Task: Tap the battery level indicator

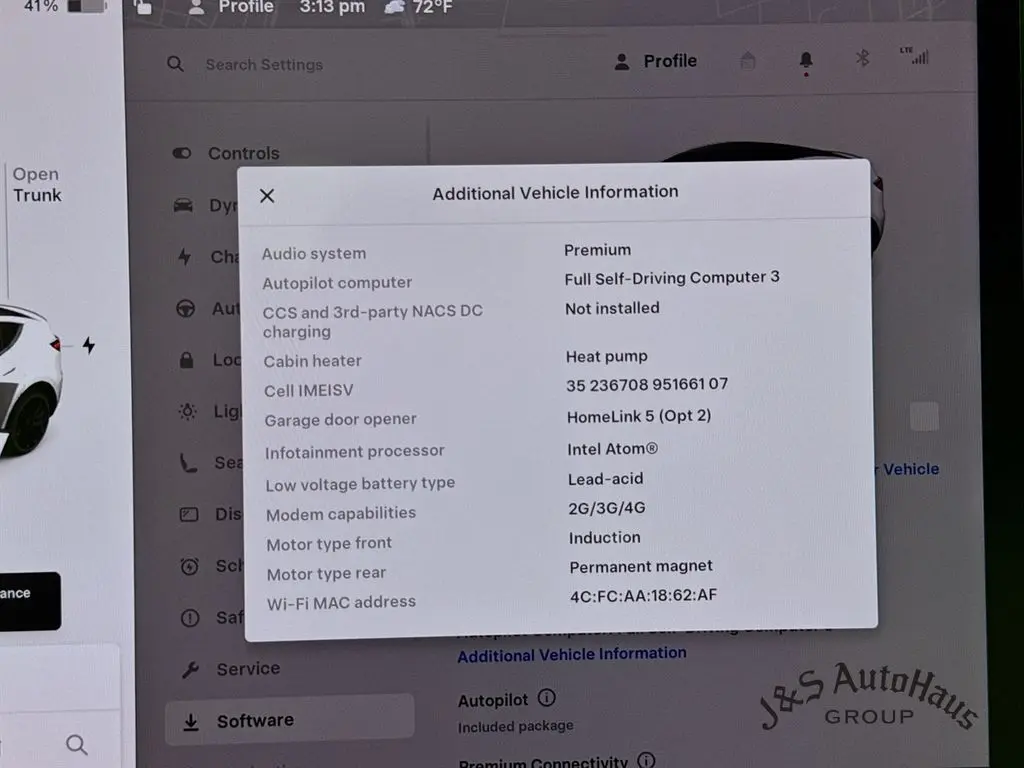Action: (x=87, y=7)
